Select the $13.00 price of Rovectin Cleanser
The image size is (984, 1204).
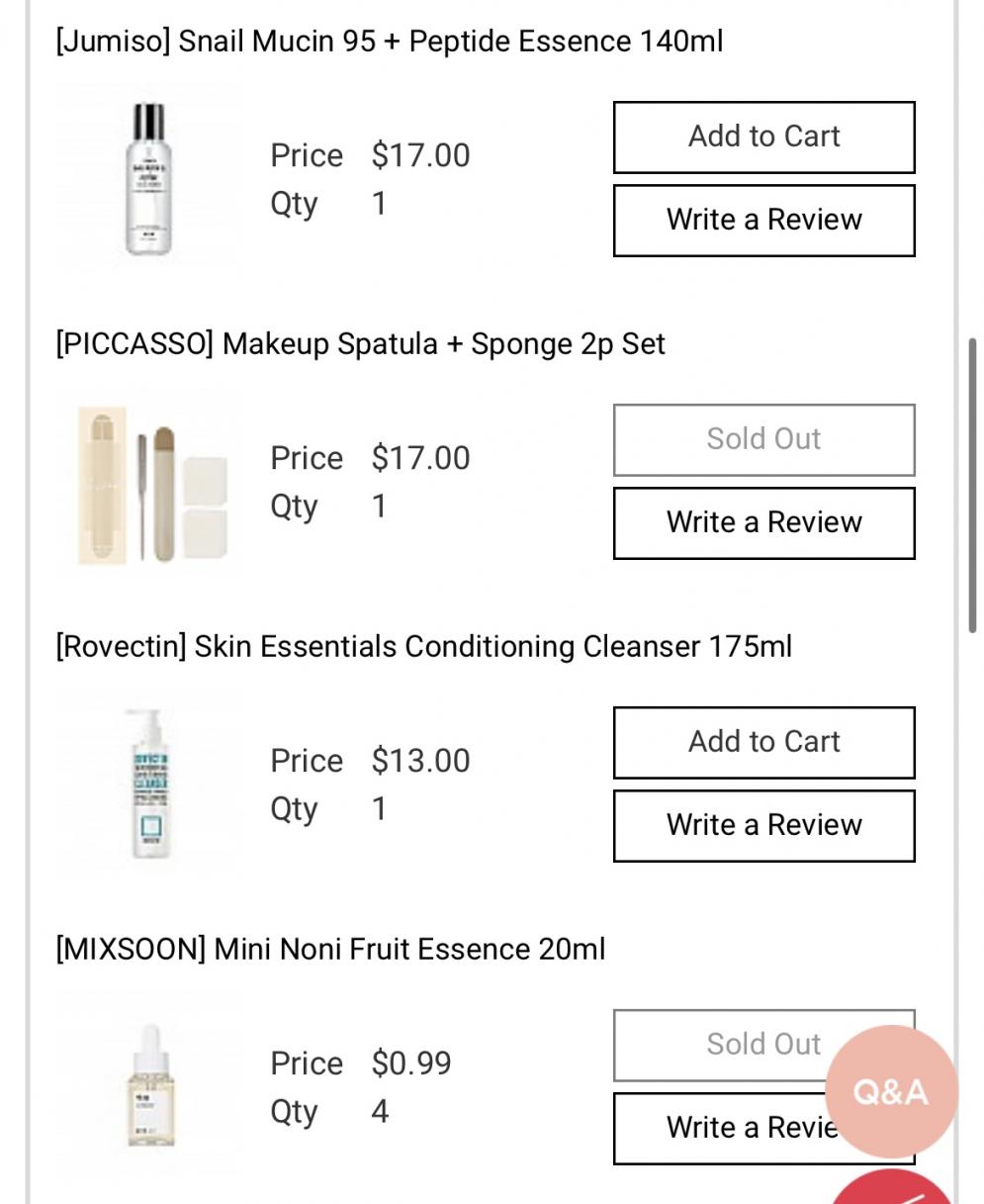(x=421, y=761)
